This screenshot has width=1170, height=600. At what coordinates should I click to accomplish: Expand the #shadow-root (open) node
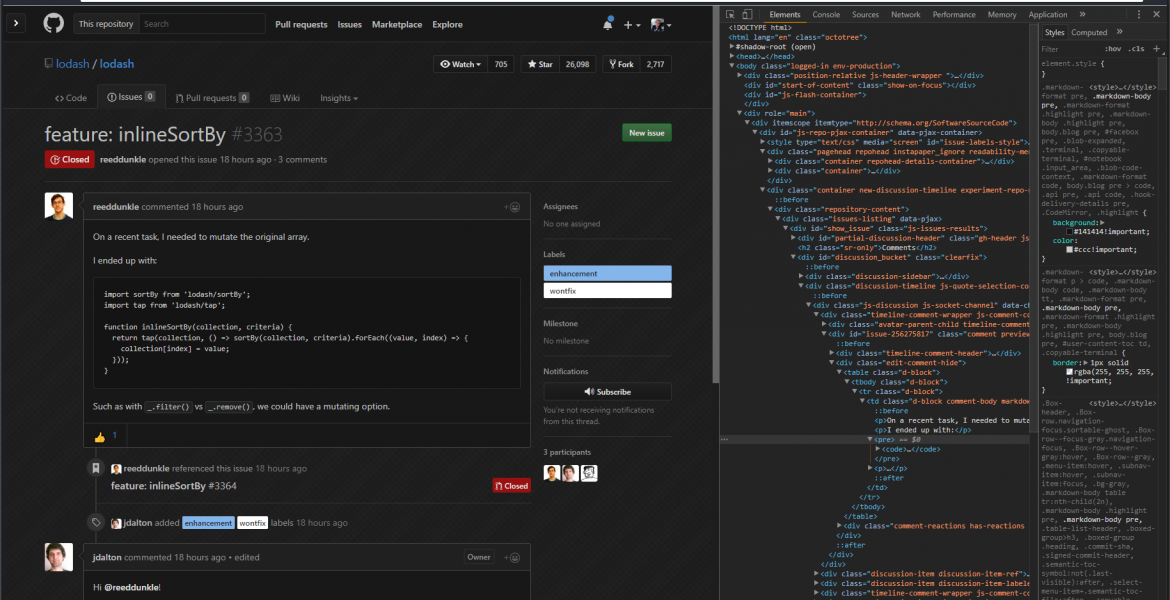click(x=732, y=46)
